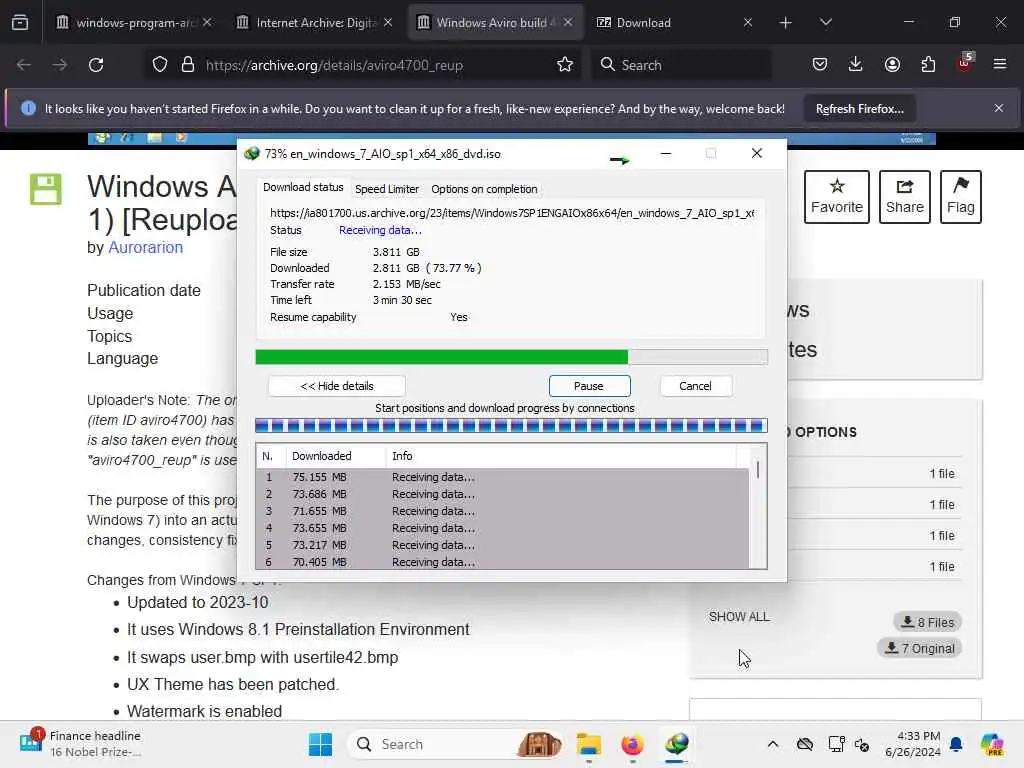
Task: Cancel the ISO download
Action: (696, 386)
